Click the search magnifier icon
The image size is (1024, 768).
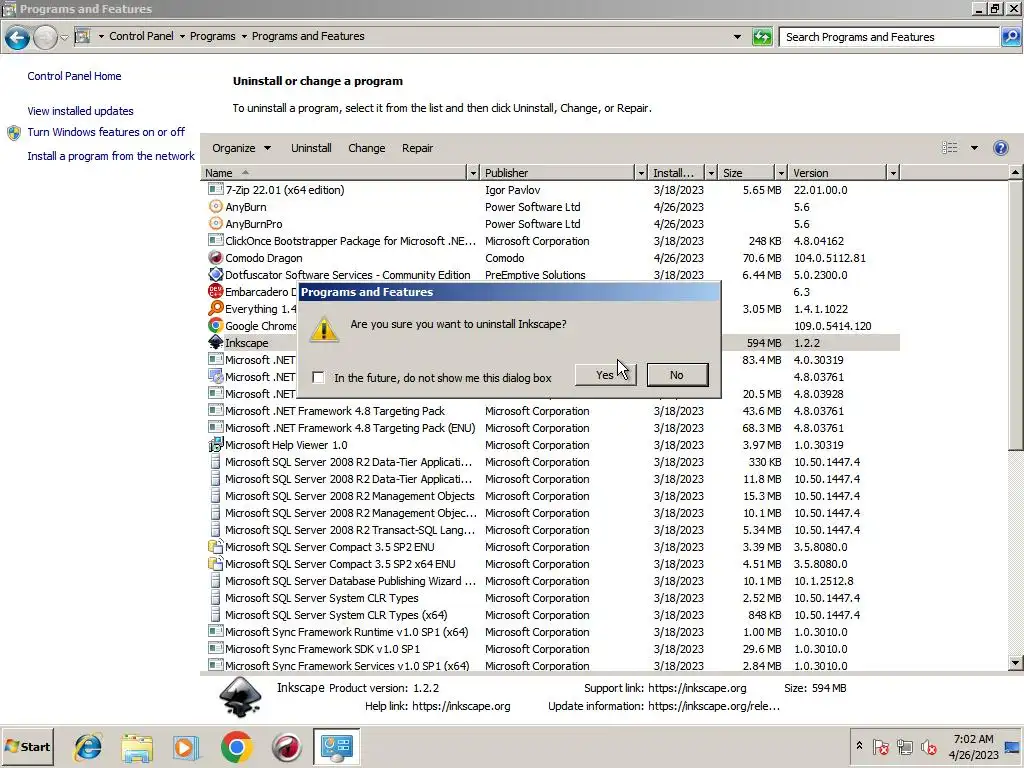pyautogui.click(x=1010, y=37)
